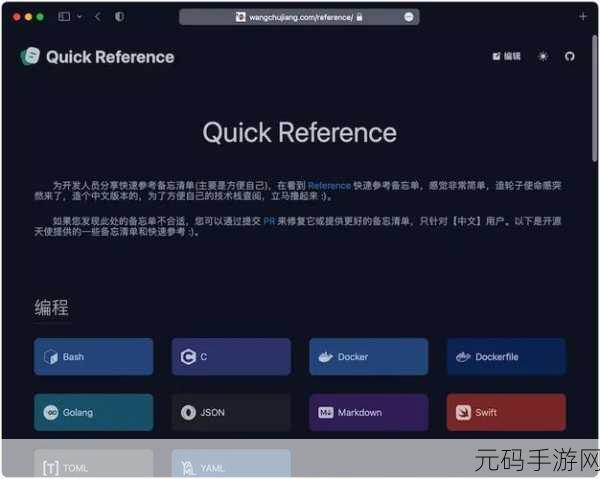Click the TOML [T] icon

[51, 468]
